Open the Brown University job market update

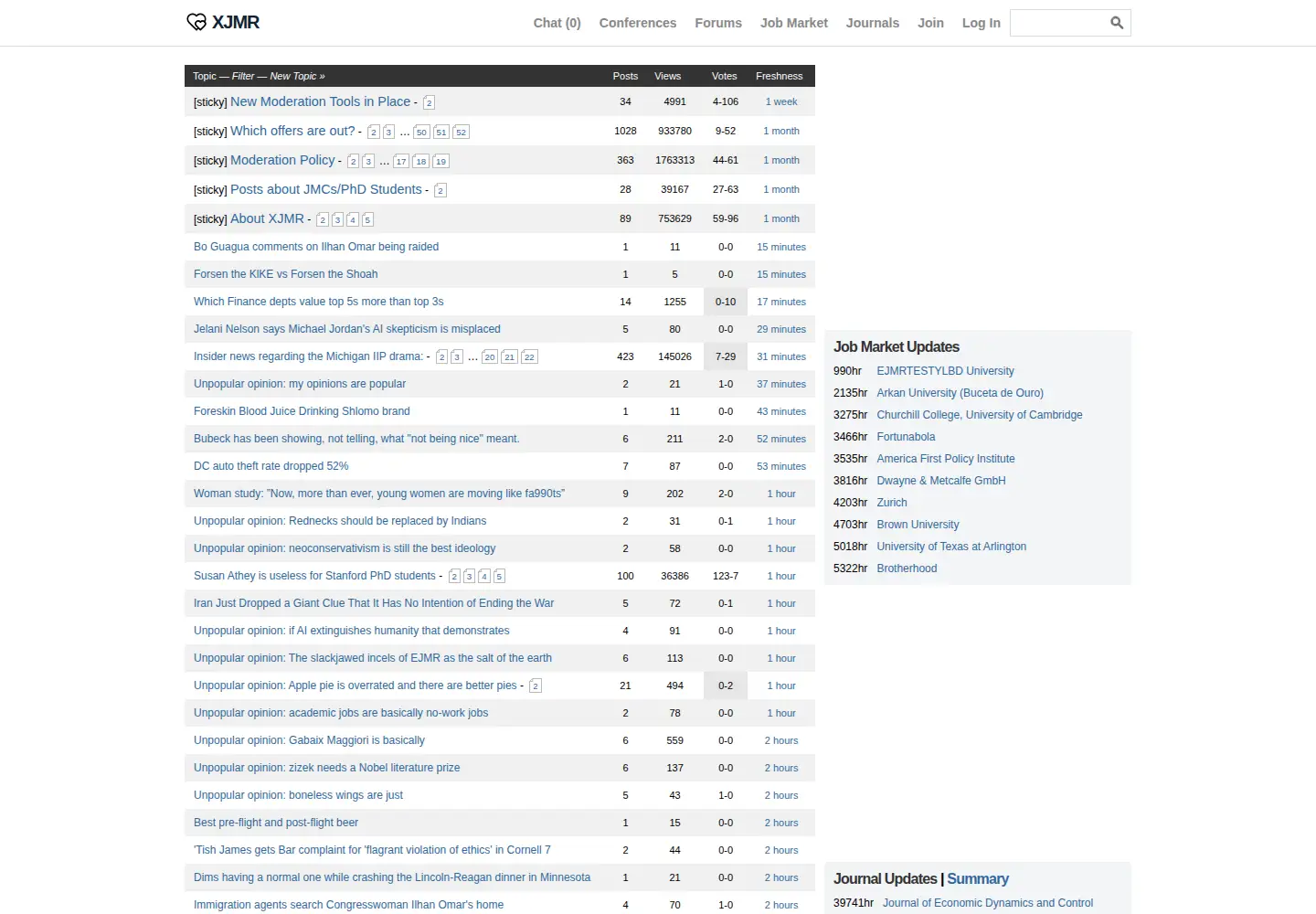918,525
